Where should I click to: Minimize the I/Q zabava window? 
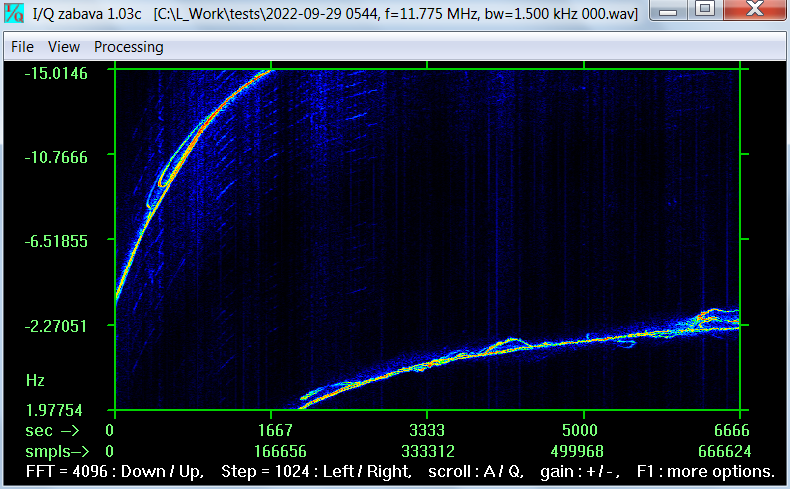[x=668, y=10]
